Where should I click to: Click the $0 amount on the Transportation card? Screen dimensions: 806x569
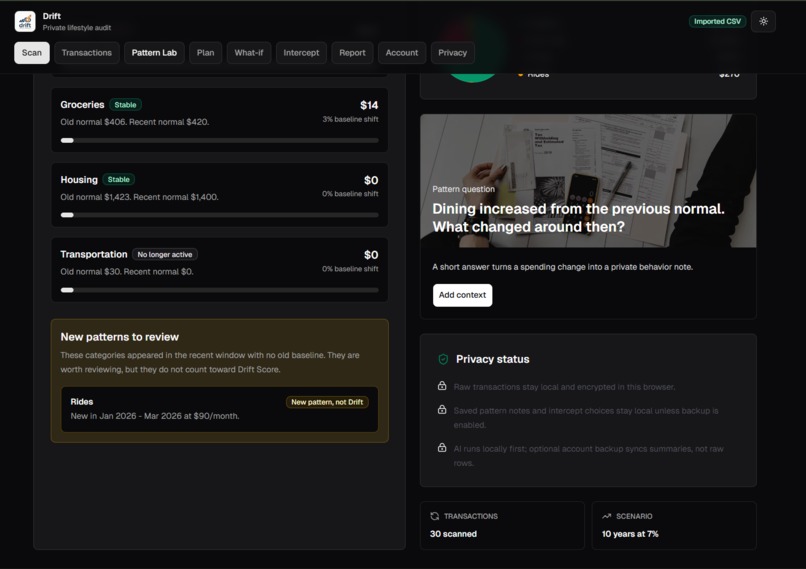(x=371, y=255)
